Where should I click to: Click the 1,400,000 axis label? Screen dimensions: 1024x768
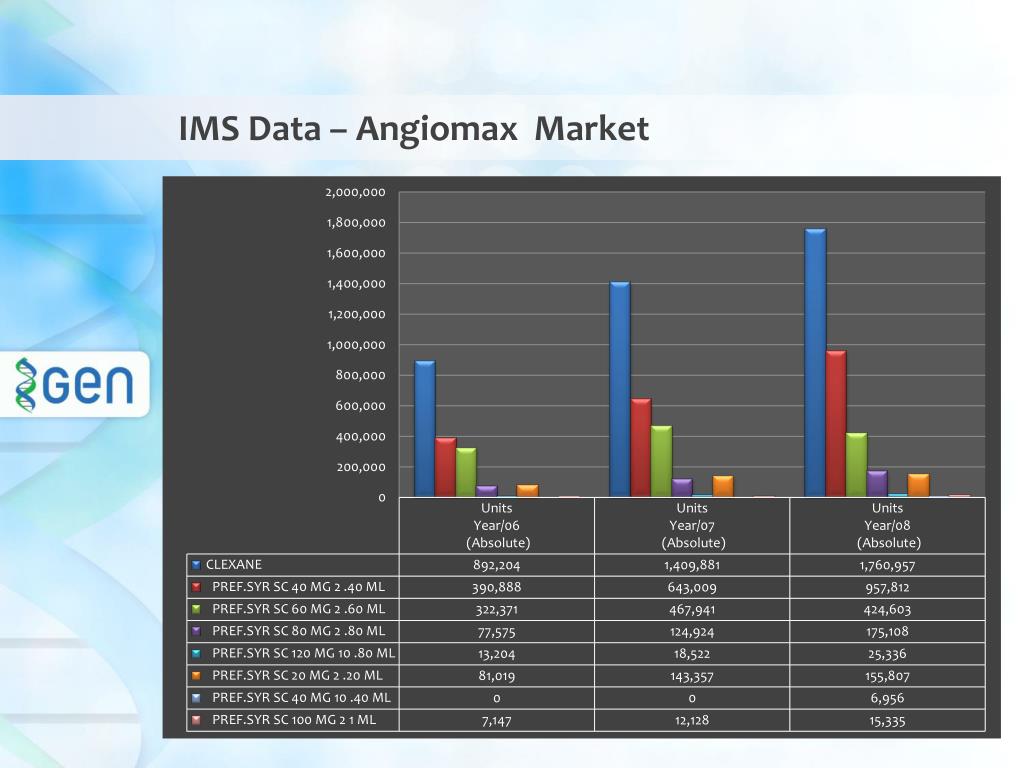(x=356, y=284)
